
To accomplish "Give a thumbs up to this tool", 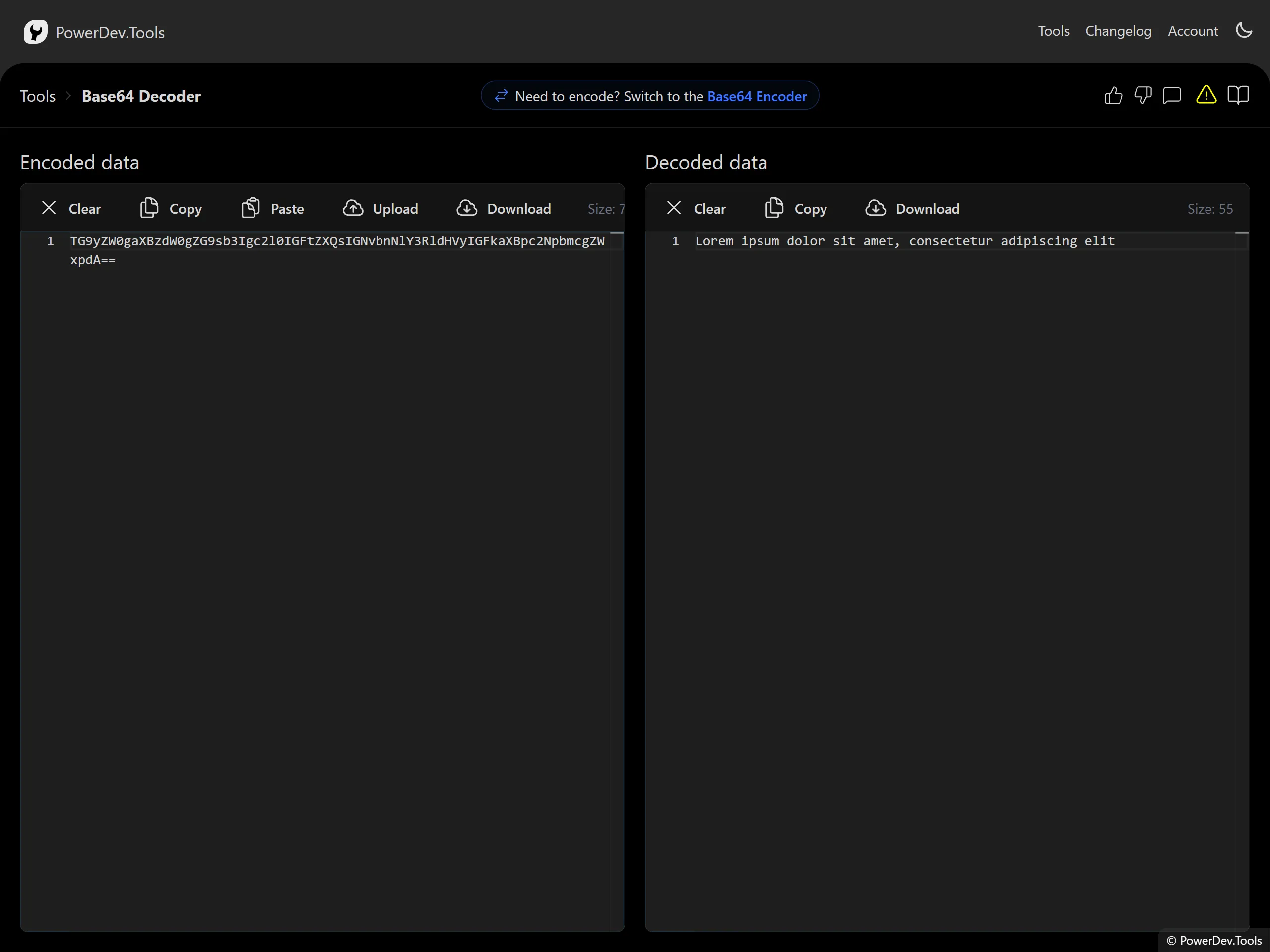I will pos(1113,95).
